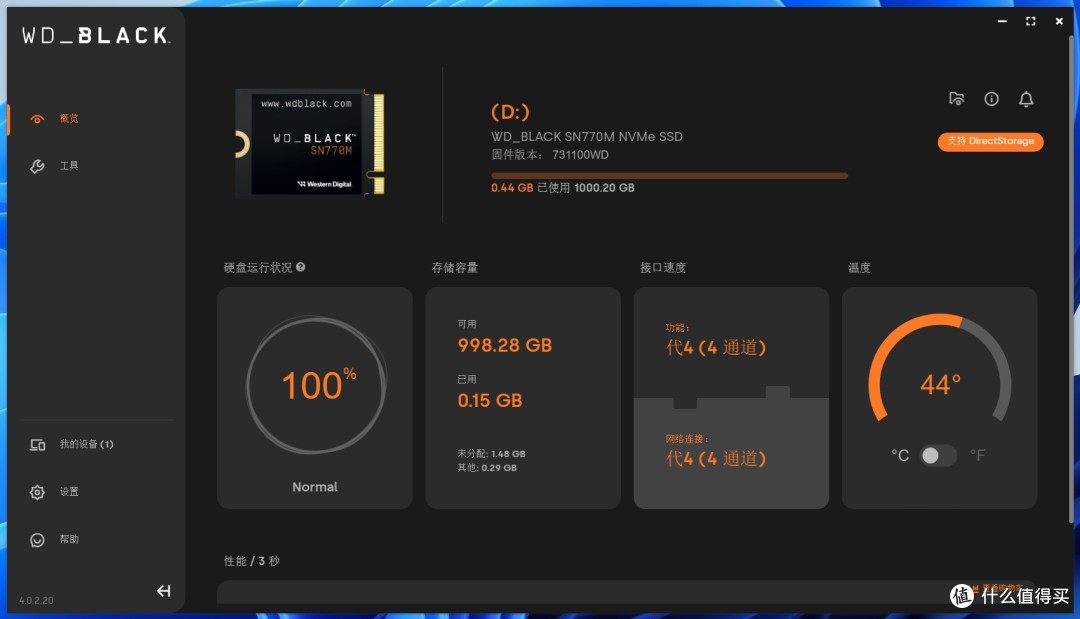
Task: Open the 帮助 help chat icon
Action: point(37,540)
